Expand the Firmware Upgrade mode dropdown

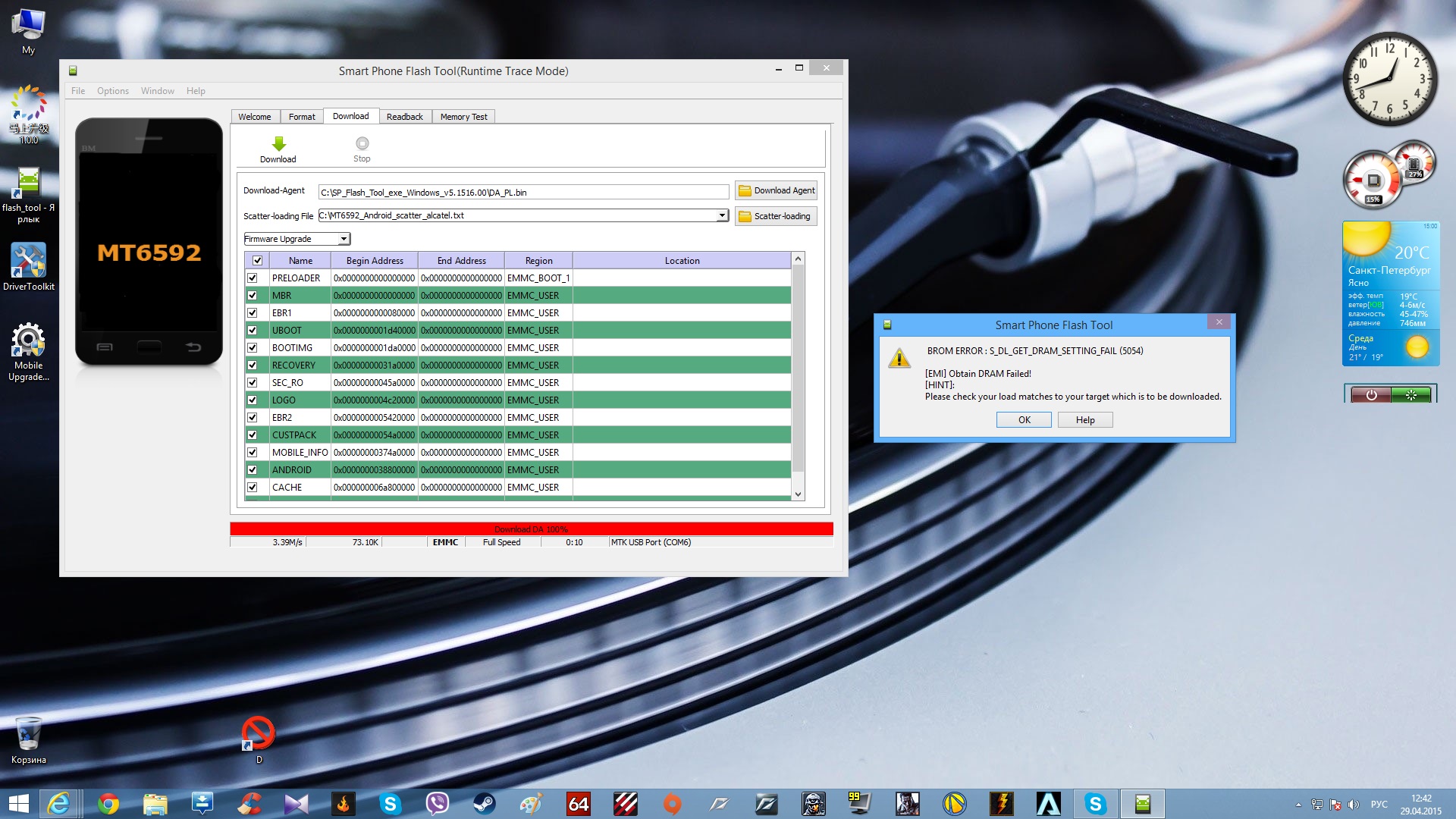[x=344, y=239]
